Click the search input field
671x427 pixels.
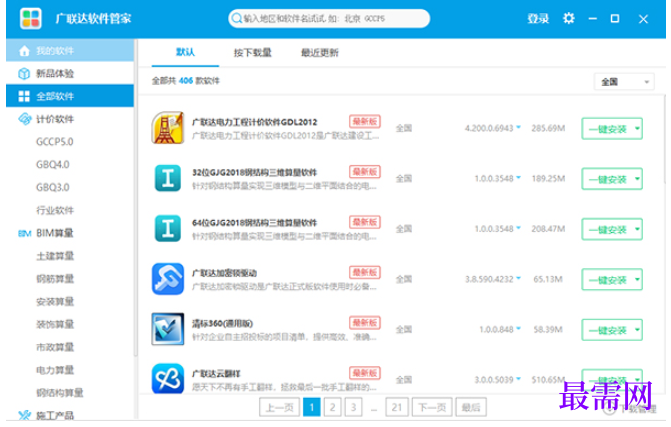329,18
